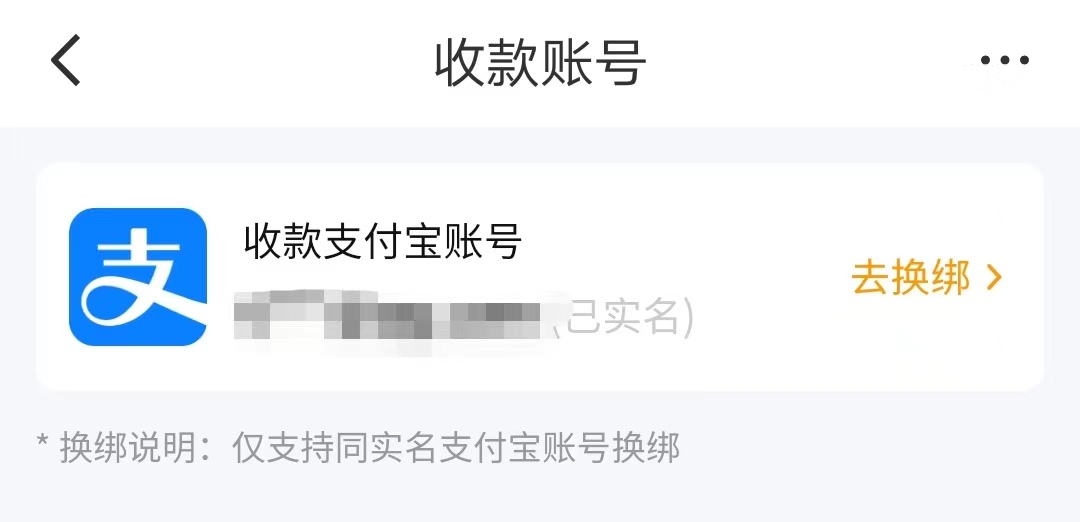Tap the blue Alipay 支 logo

pyautogui.click(x=138, y=277)
